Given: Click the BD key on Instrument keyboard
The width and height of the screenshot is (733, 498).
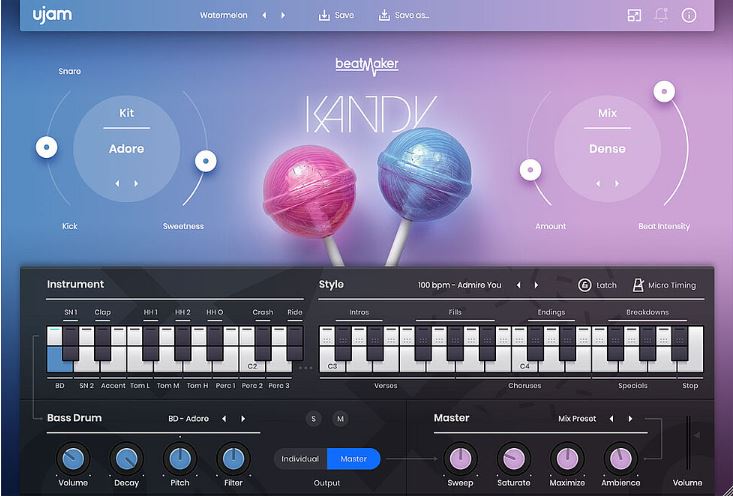Looking at the screenshot, I should click(59, 359).
